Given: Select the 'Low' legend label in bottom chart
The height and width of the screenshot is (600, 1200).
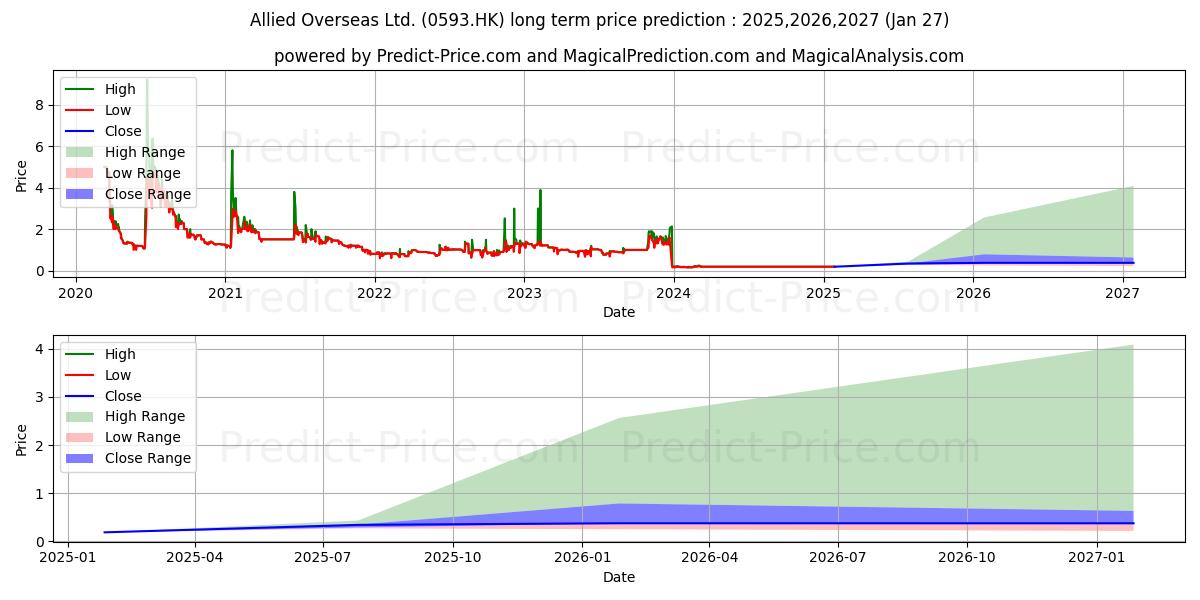Looking at the screenshot, I should coord(119,375).
